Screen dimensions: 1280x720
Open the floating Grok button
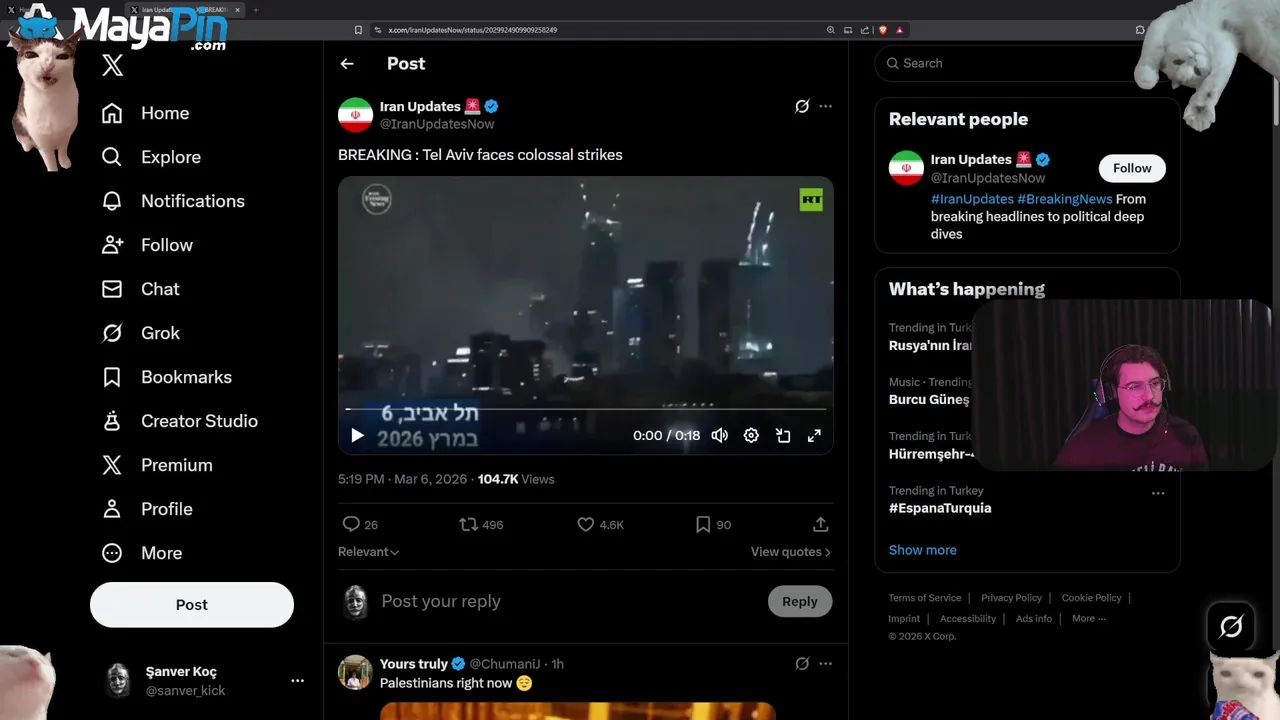pos(1231,626)
